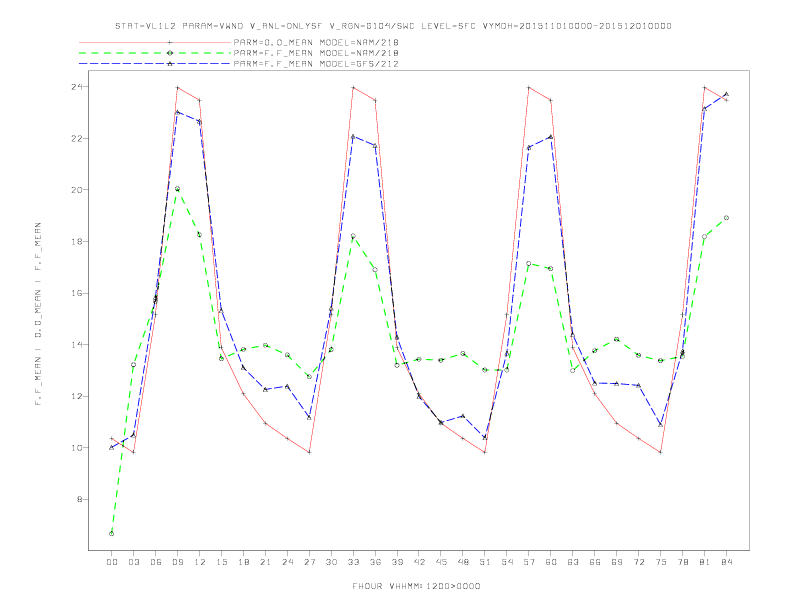The image size is (792, 612).
Task: Click the blue triangle marker at hour 27
Action: (x=309, y=417)
